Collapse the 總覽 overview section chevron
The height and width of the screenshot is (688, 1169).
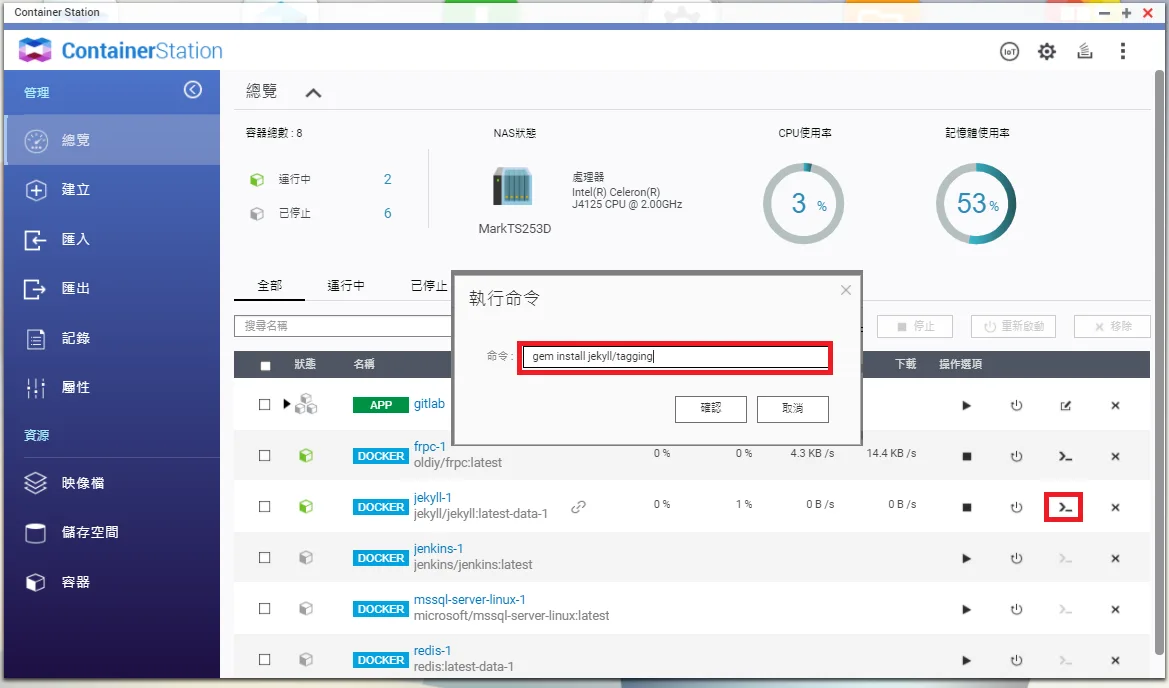pyautogui.click(x=313, y=93)
